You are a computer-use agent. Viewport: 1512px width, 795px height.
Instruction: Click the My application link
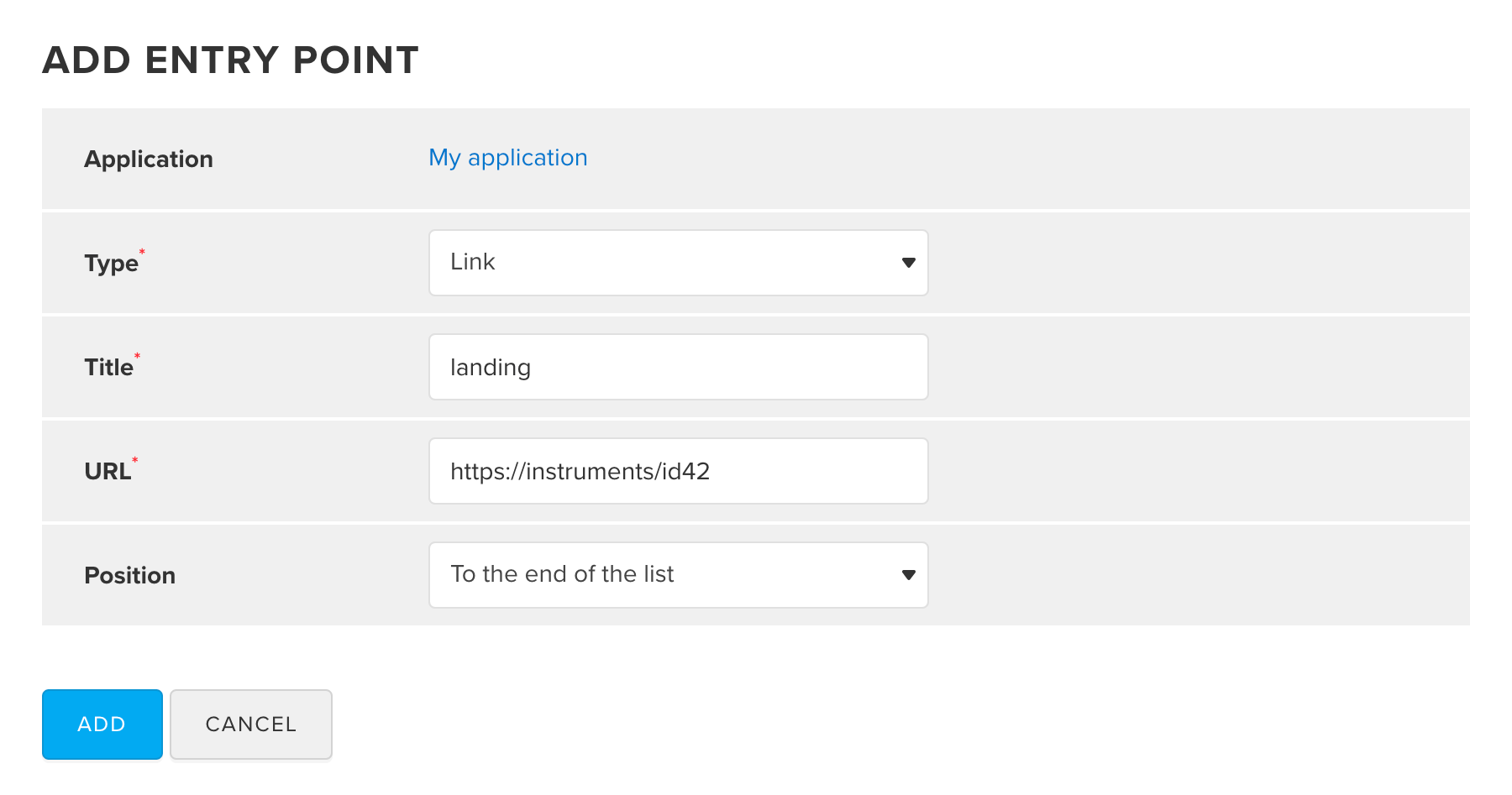coord(507,158)
